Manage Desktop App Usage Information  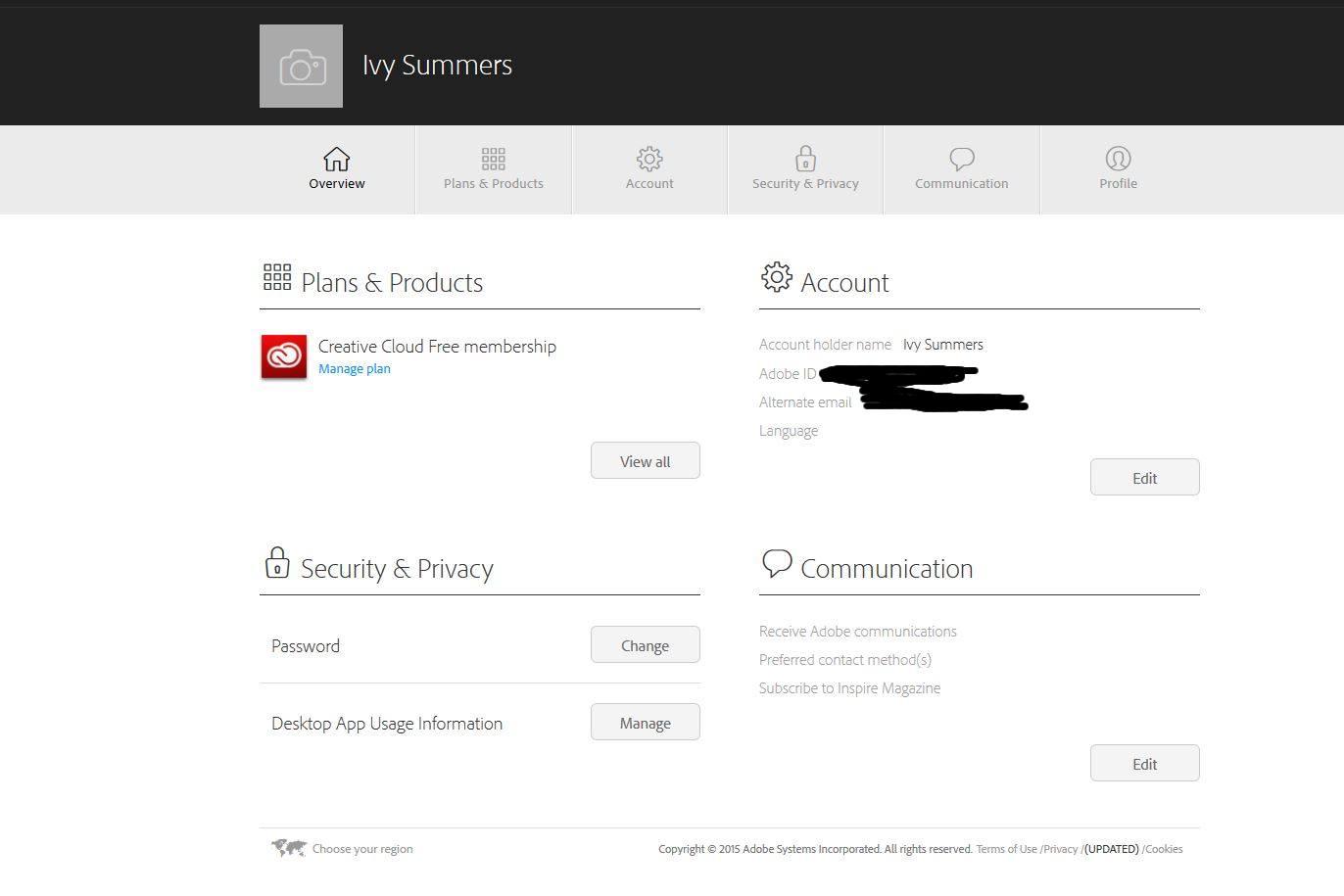(646, 723)
